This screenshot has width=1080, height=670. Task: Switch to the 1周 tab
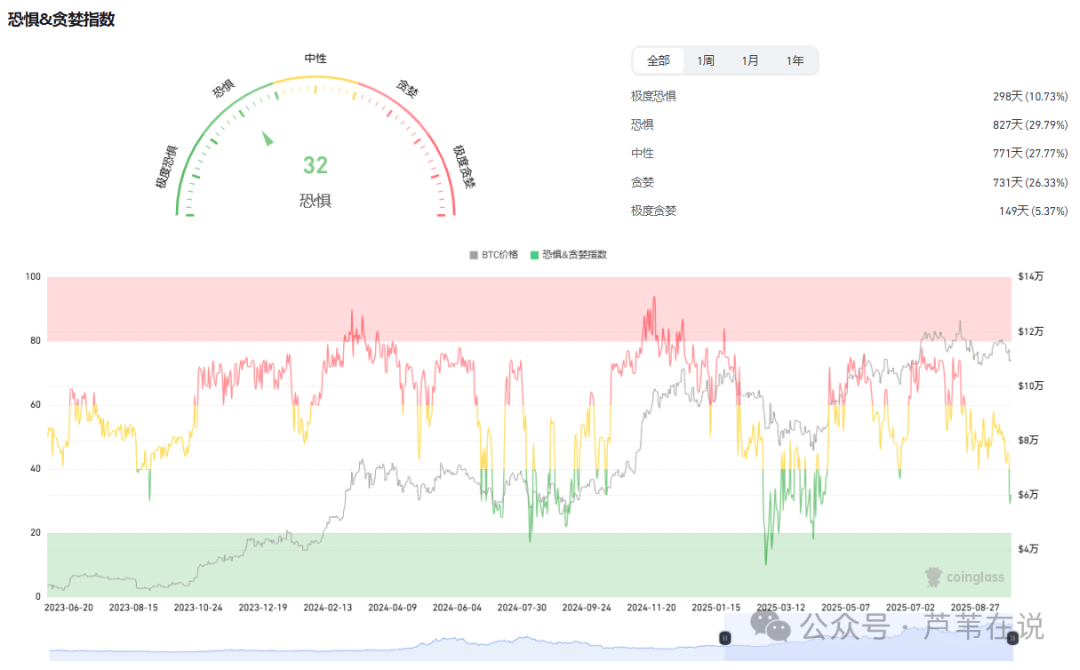point(705,60)
